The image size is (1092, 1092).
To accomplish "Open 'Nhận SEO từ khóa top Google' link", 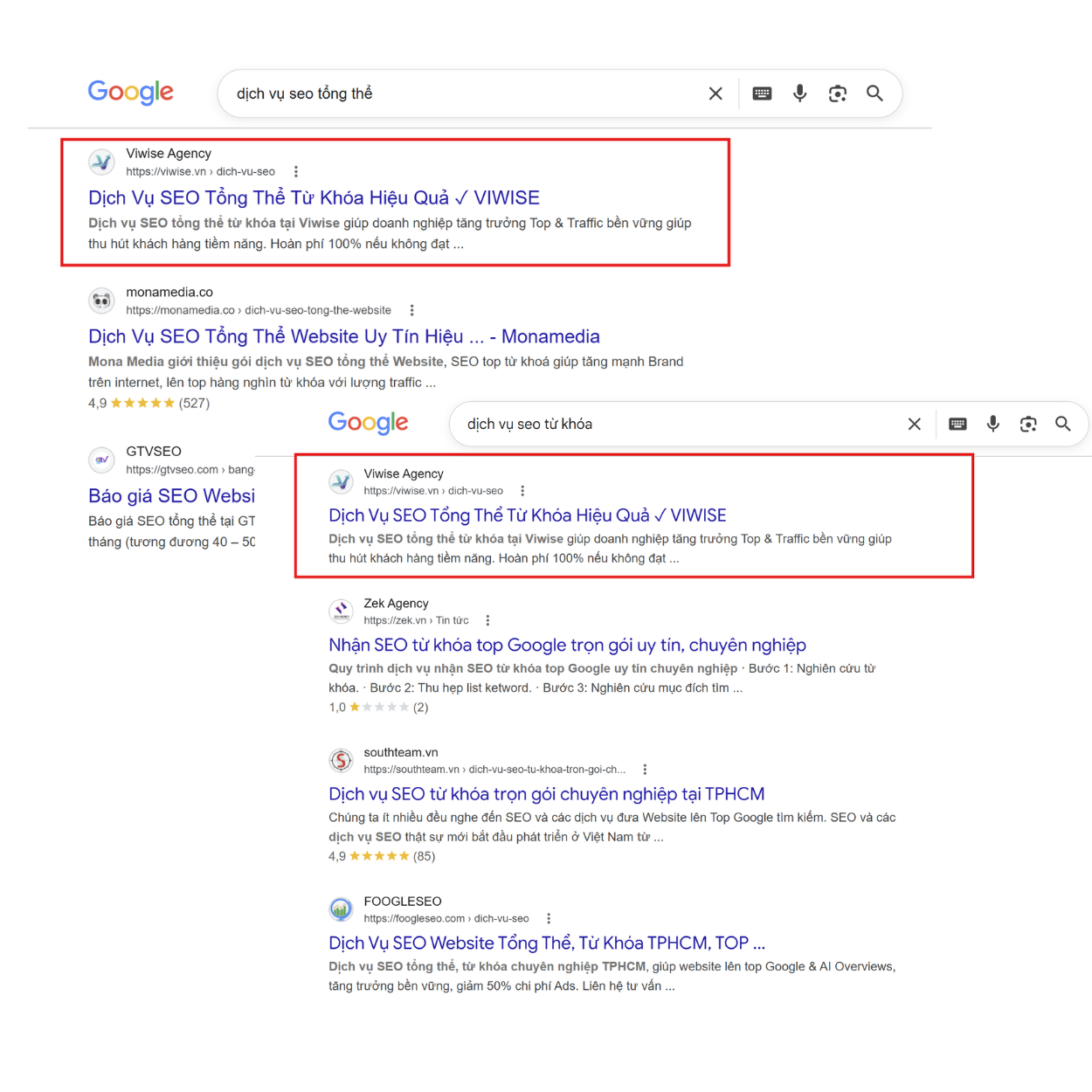I will (x=567, y=645).
